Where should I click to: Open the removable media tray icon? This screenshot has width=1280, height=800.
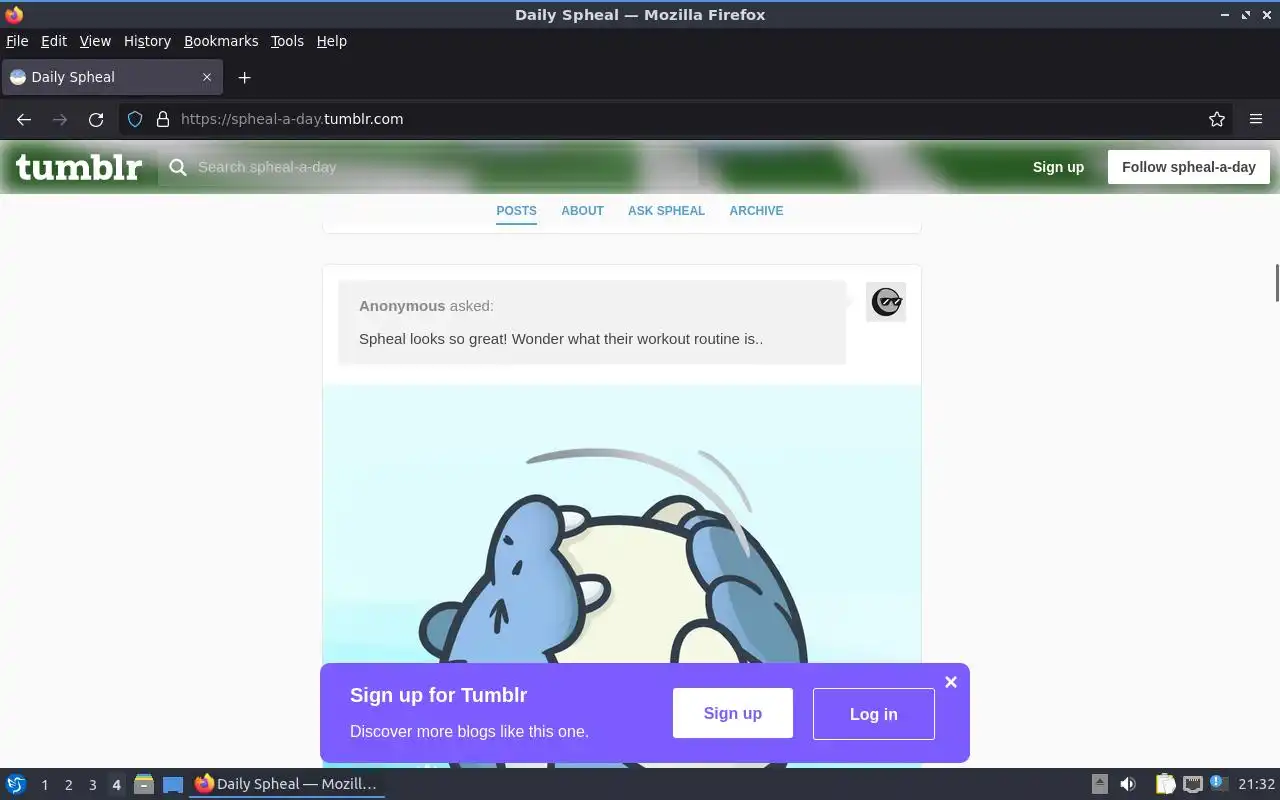coord(1099,784)
